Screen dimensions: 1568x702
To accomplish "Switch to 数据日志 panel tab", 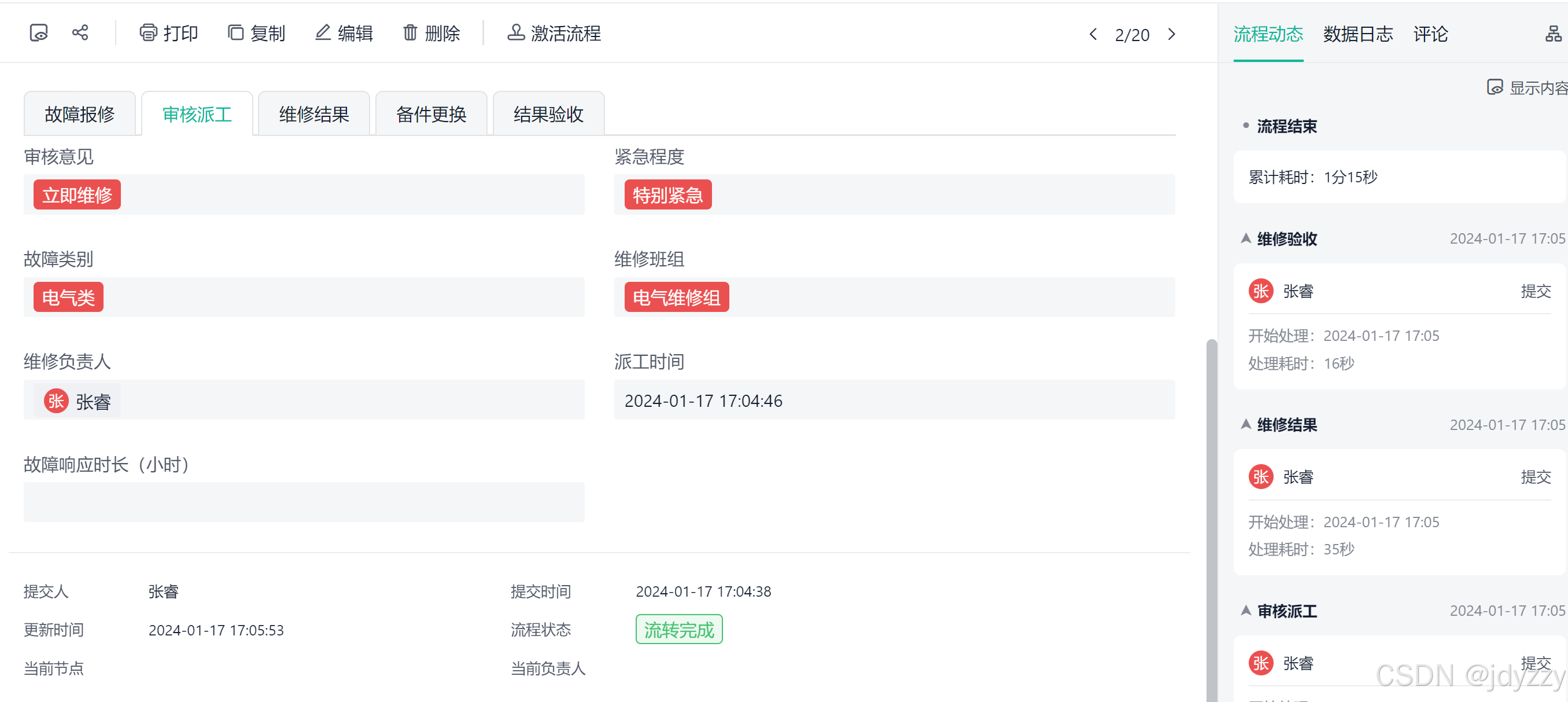I will pos(1357,34).
